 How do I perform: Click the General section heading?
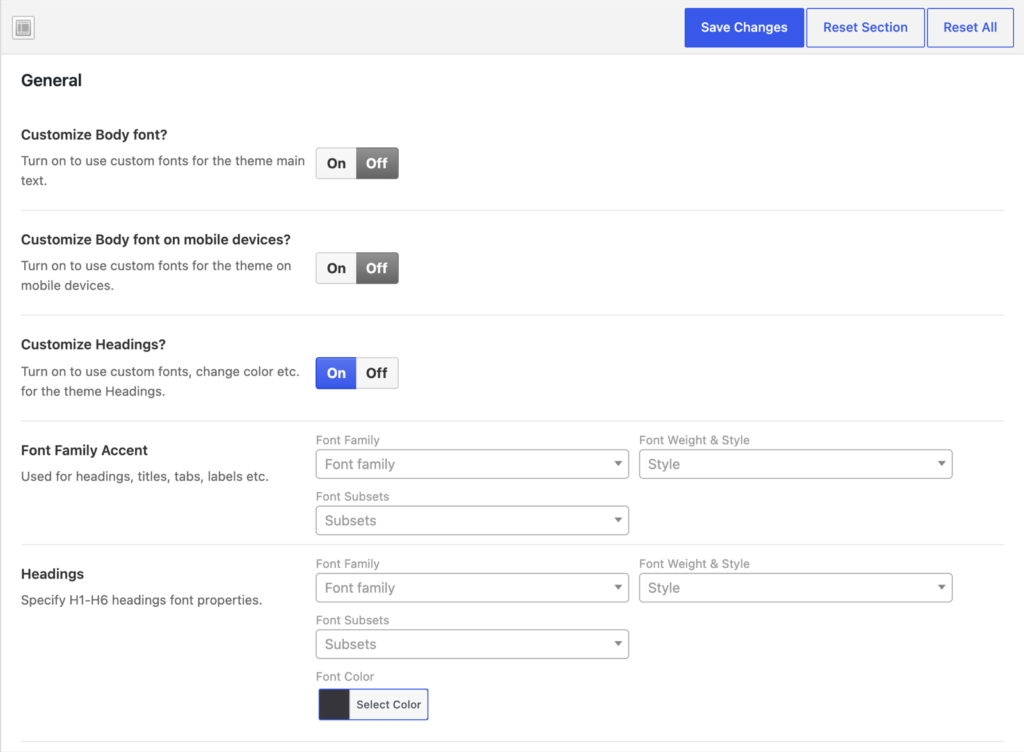[x=52, y=80]
